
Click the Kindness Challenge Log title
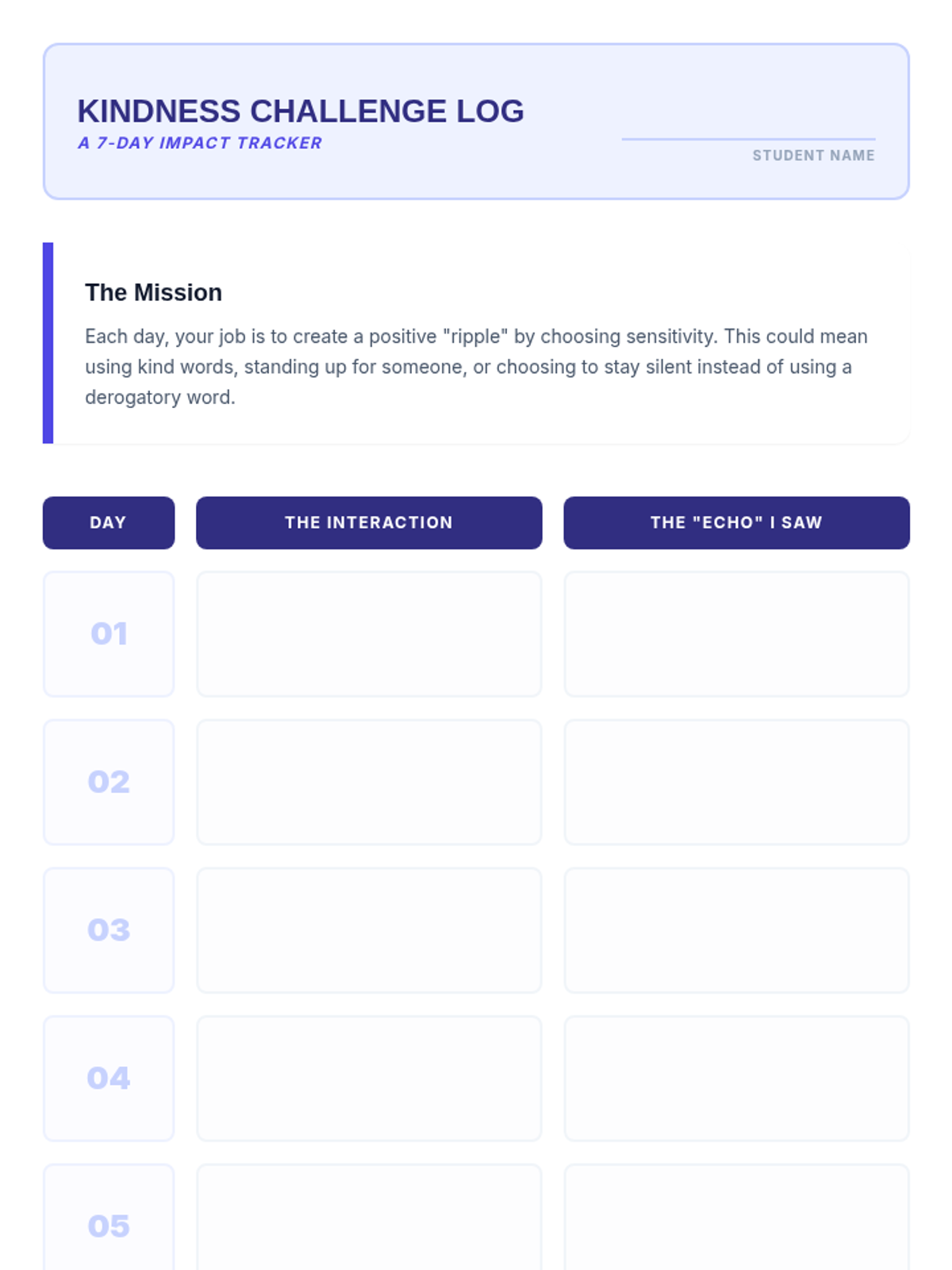tap(301, 111)
